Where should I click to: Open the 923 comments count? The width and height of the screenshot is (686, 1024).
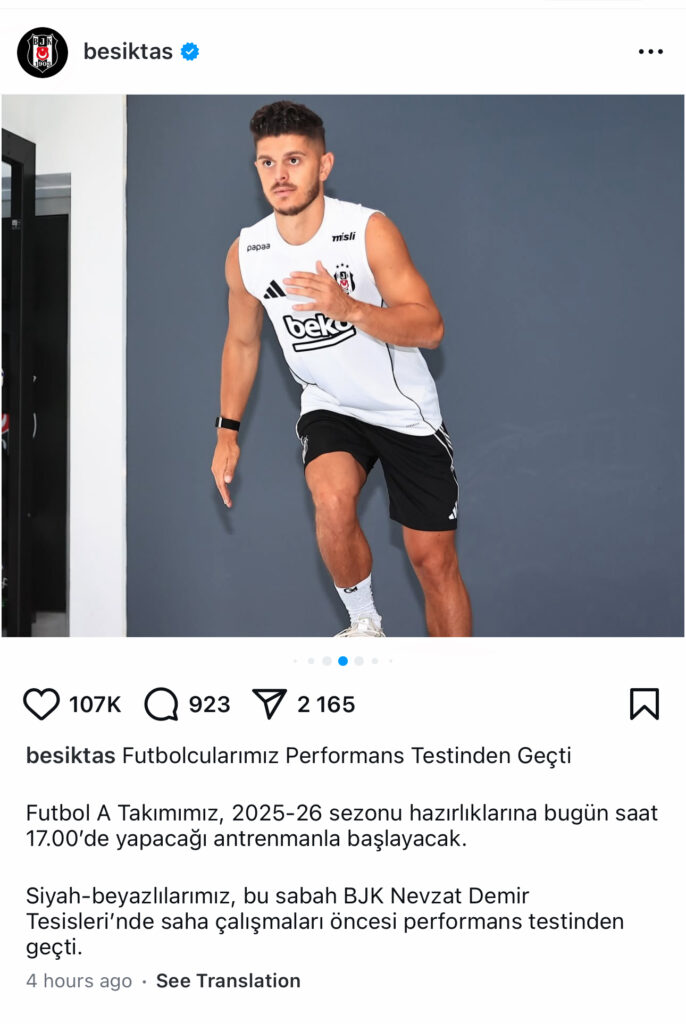click(x=210, y=705)
